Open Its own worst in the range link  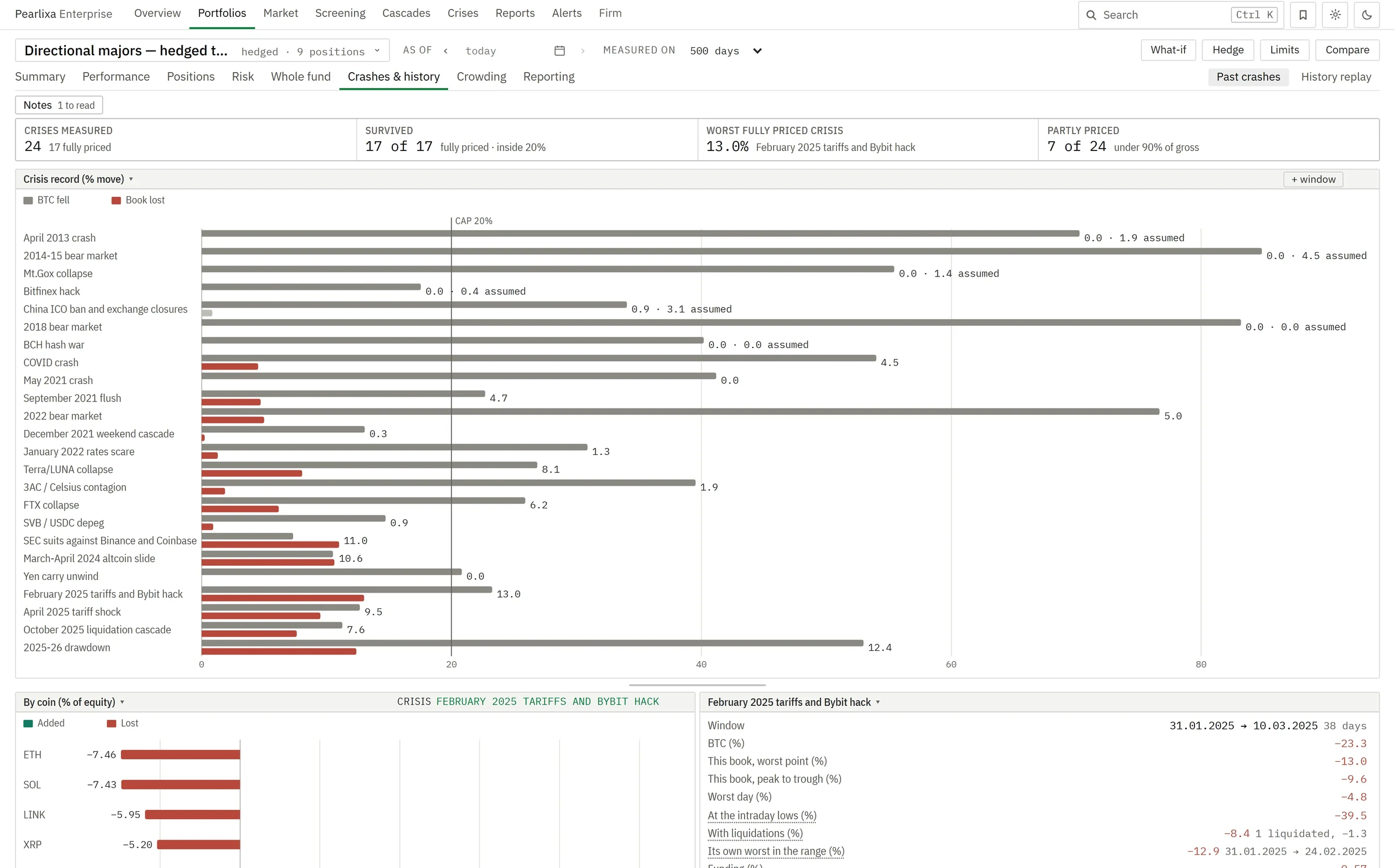pos(775,852)
